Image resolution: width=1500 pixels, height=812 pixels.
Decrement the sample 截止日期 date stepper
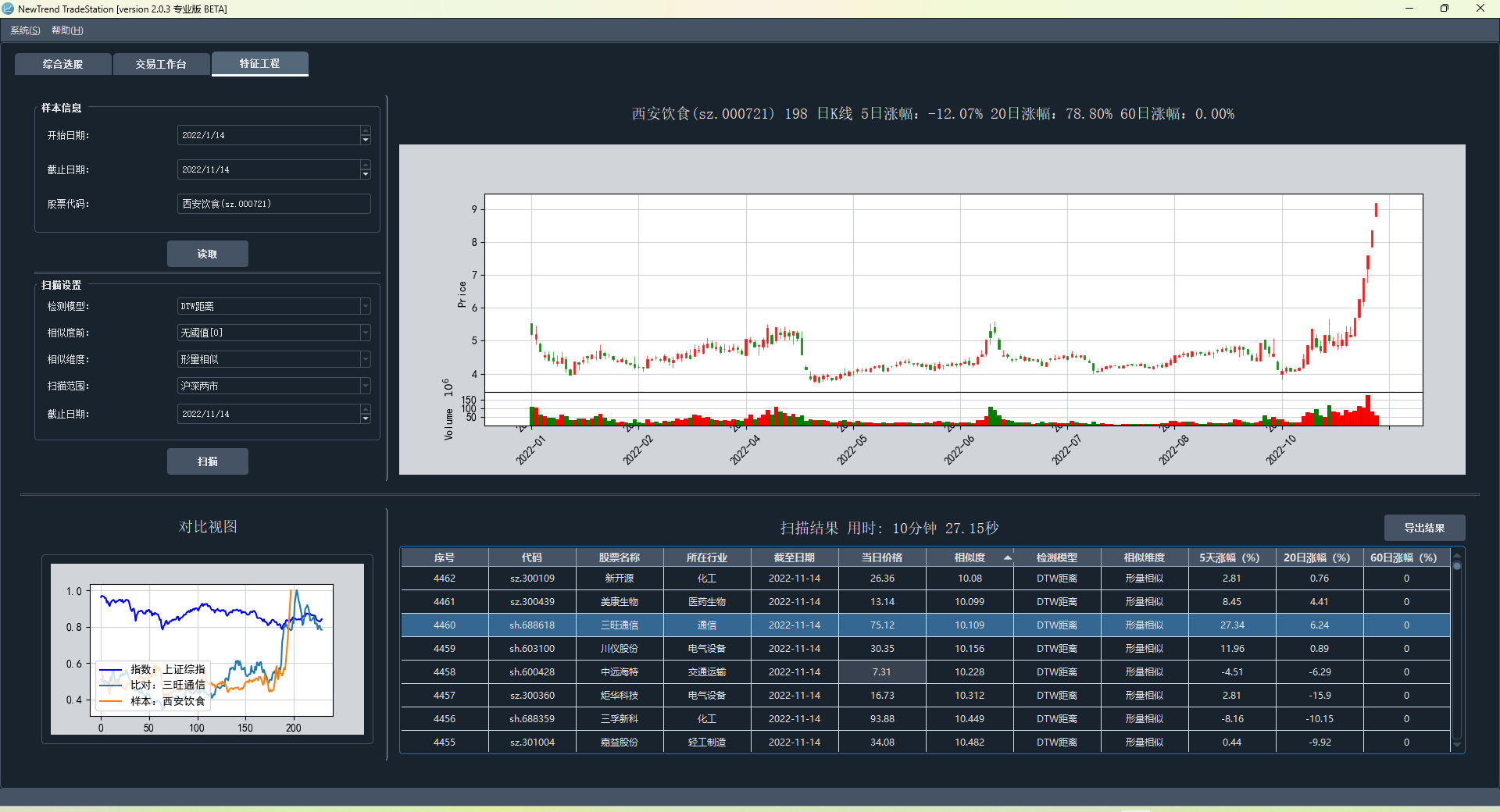(365, 174)
